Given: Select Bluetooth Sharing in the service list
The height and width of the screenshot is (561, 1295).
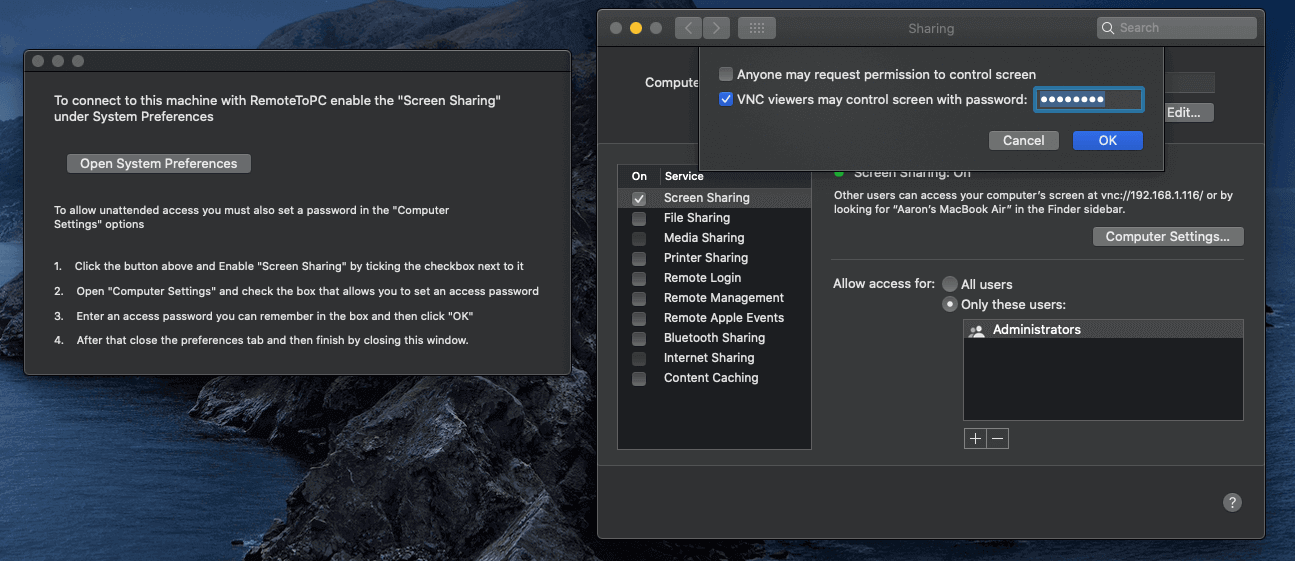Looking at the screenshot, I should pyautogui.click(x=714, y=338).
